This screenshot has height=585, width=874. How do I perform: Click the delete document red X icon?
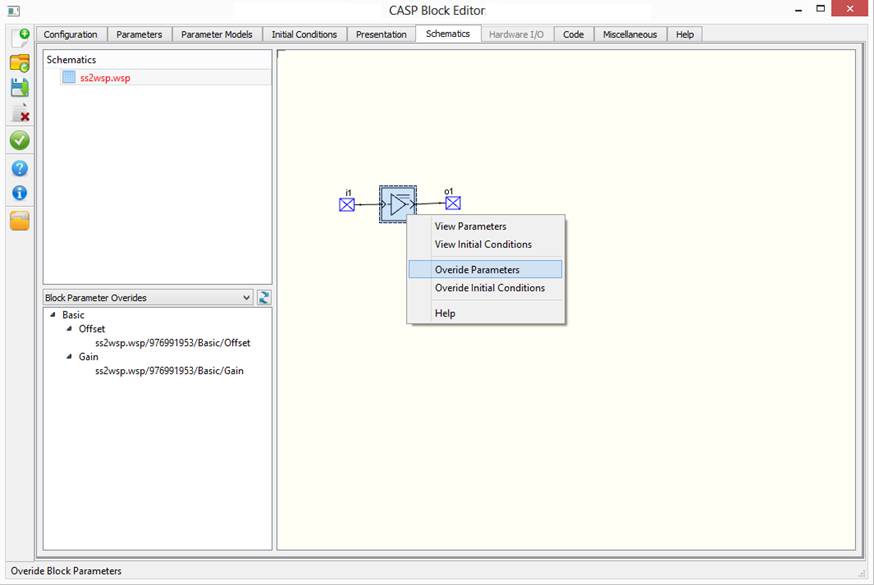coord(19,114)
